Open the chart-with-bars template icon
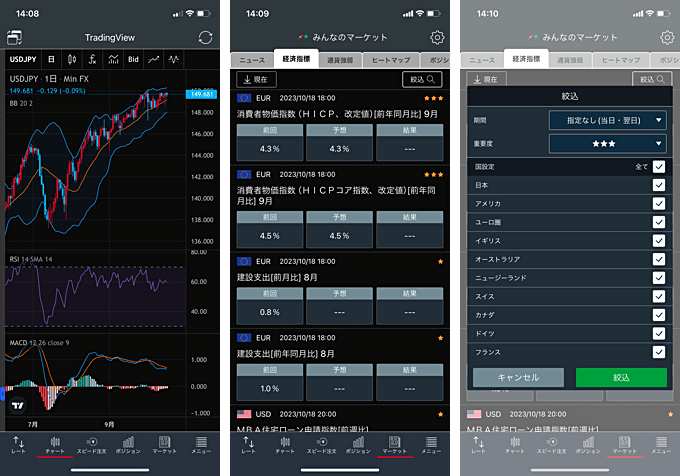Image resolution: width=680 pixels, height=476 pixels. pos(111,60)
